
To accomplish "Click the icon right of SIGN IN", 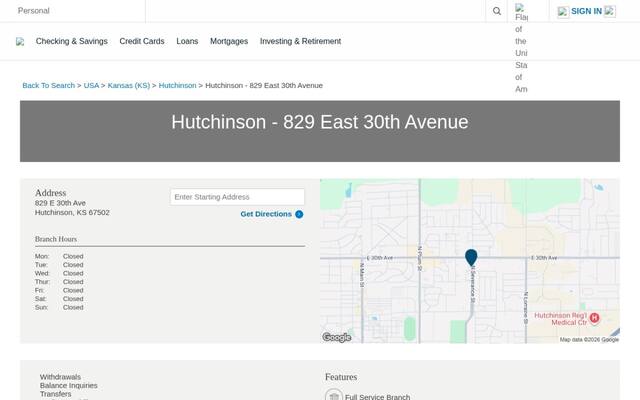I will pos(609,11).
